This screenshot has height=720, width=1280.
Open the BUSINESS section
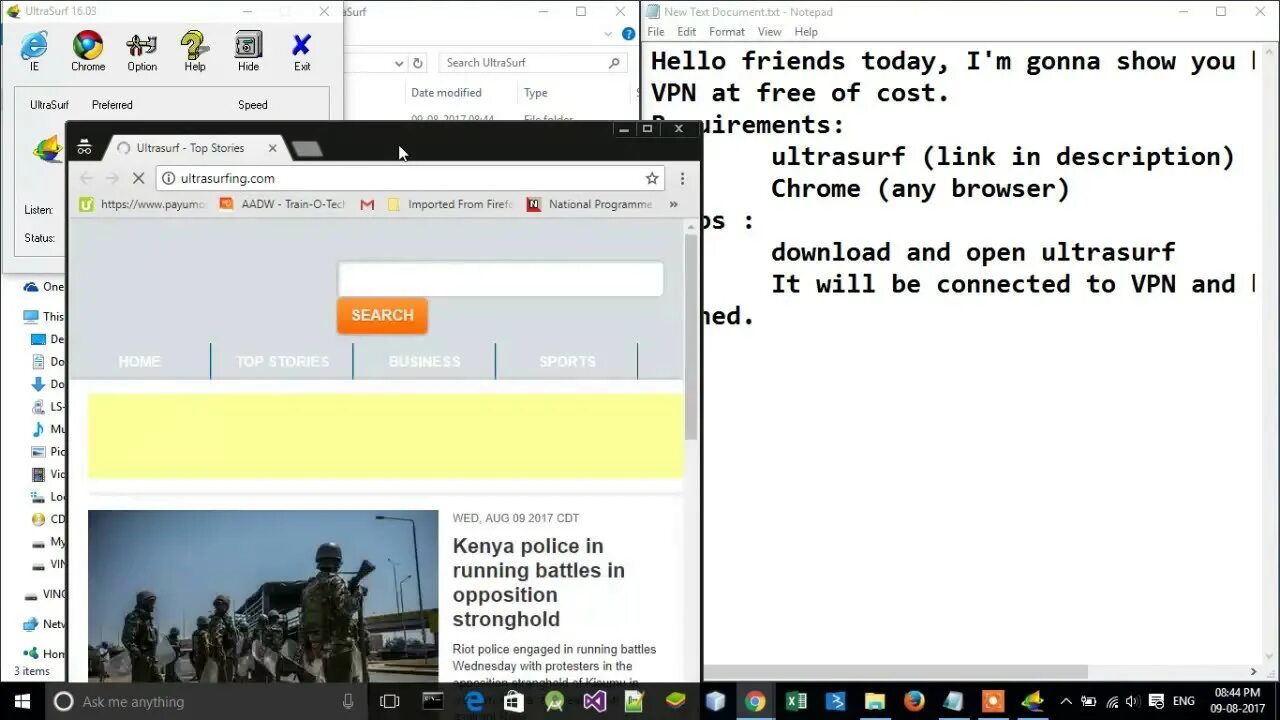(424, 361)
